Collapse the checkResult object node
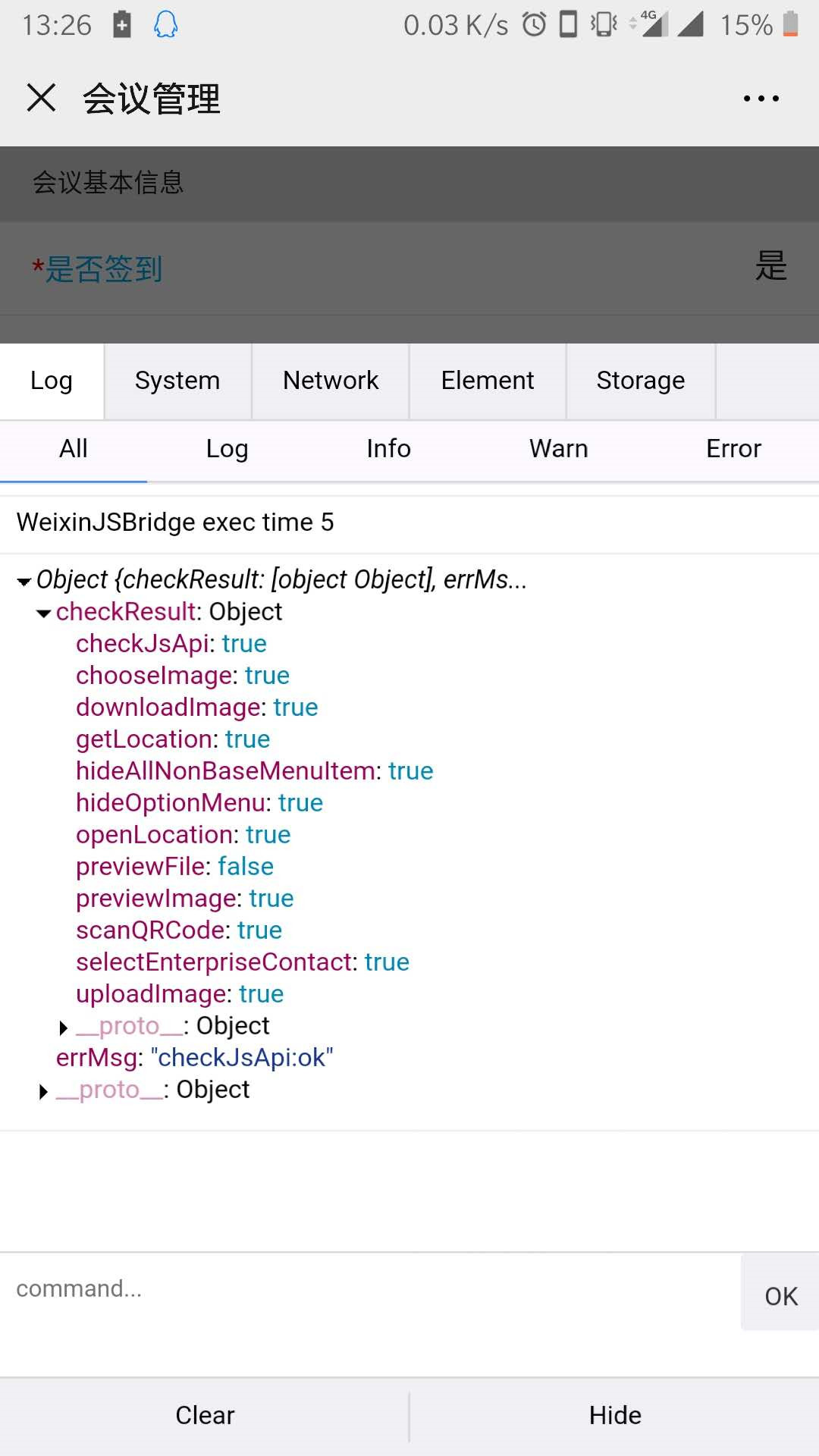 point(44,613)
